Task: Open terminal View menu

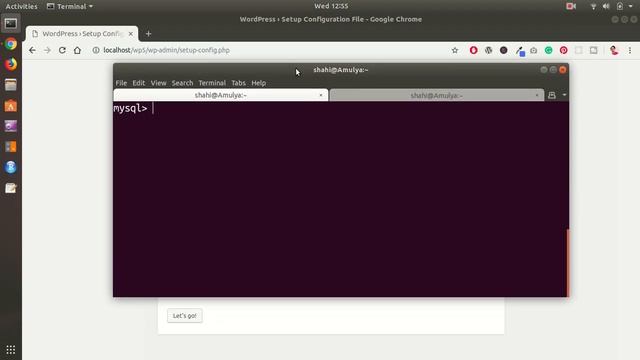Action: 158,83
